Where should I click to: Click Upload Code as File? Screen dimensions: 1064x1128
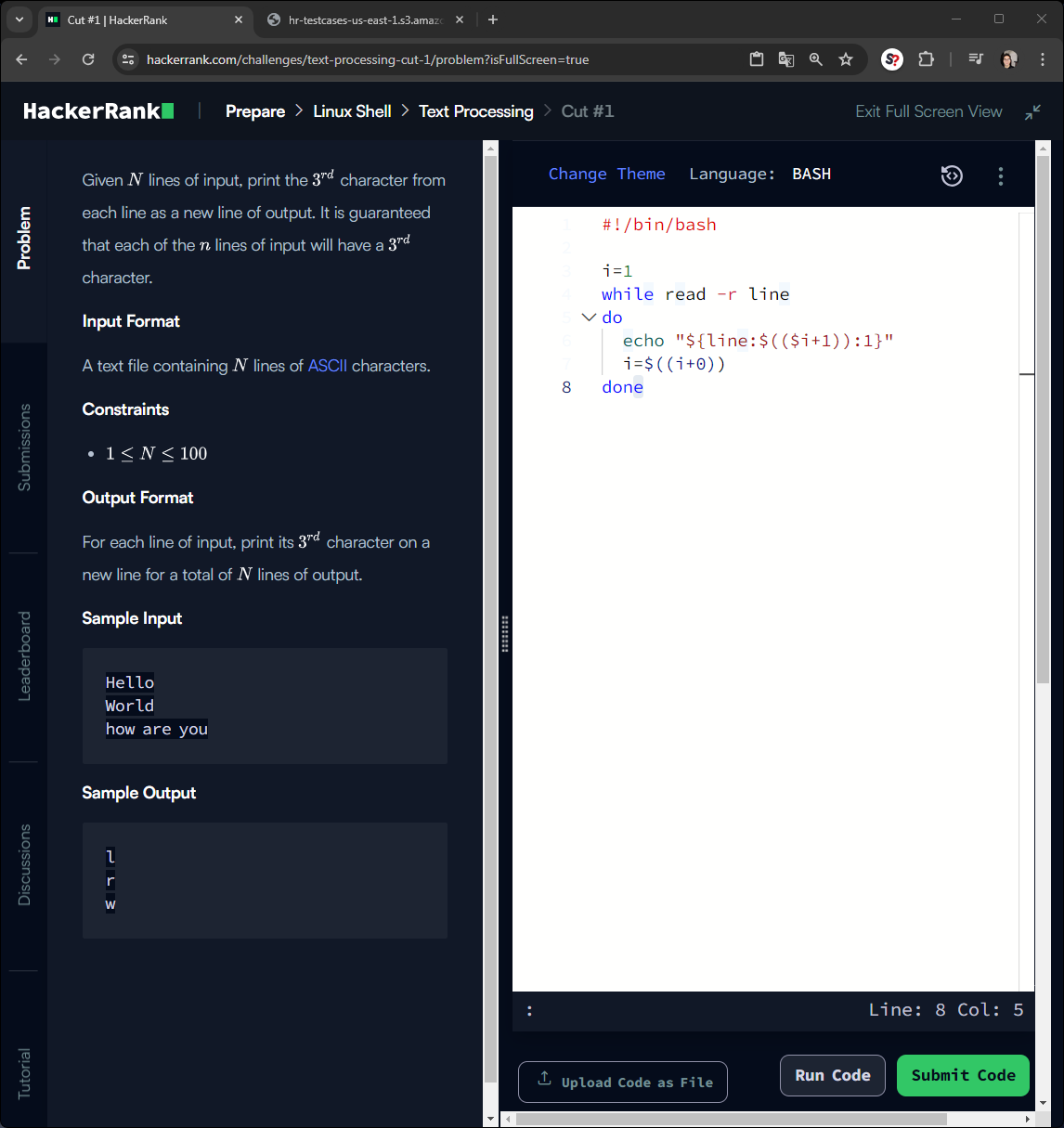(623, 1082)
